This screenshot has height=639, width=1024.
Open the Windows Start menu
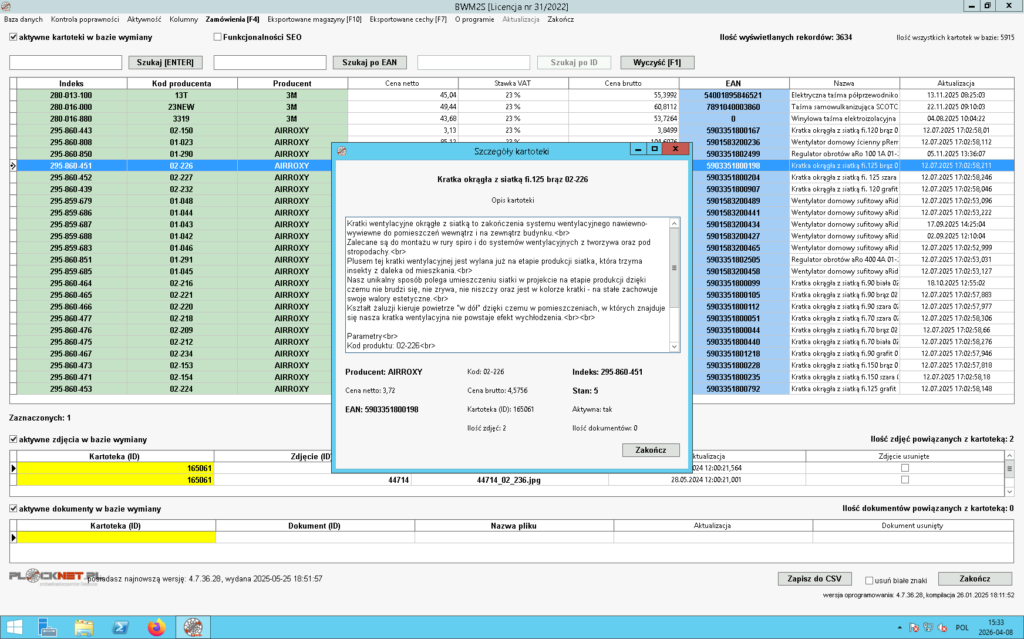pos(14,627)
